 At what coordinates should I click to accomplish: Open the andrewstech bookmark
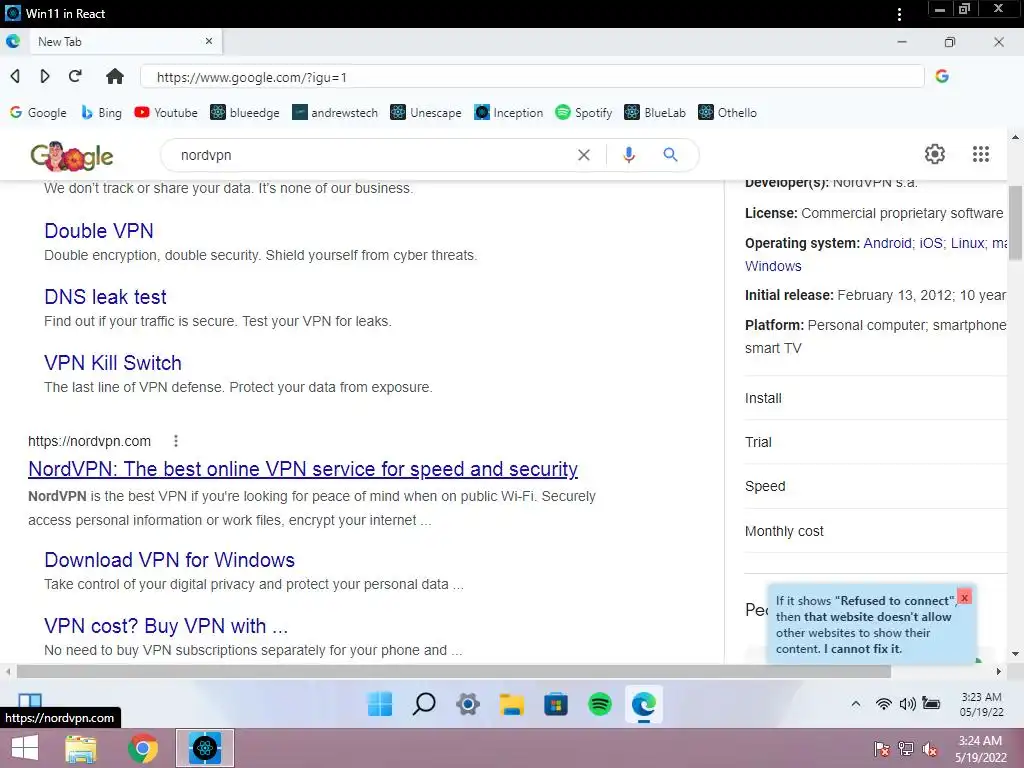pyautogui.click(x=335, y=112)
